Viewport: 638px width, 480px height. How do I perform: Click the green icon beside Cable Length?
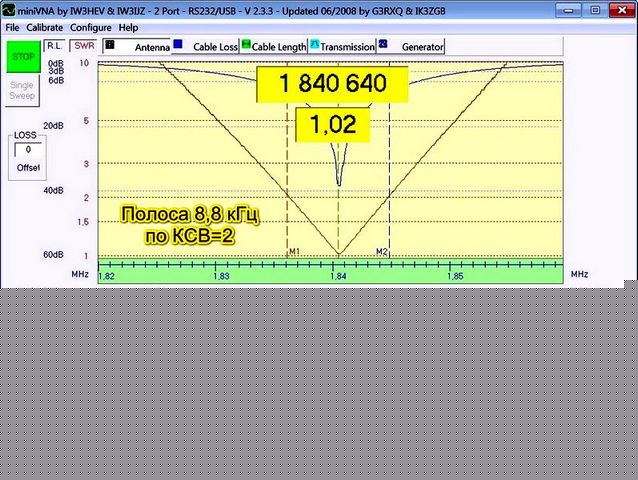(245, 46)
